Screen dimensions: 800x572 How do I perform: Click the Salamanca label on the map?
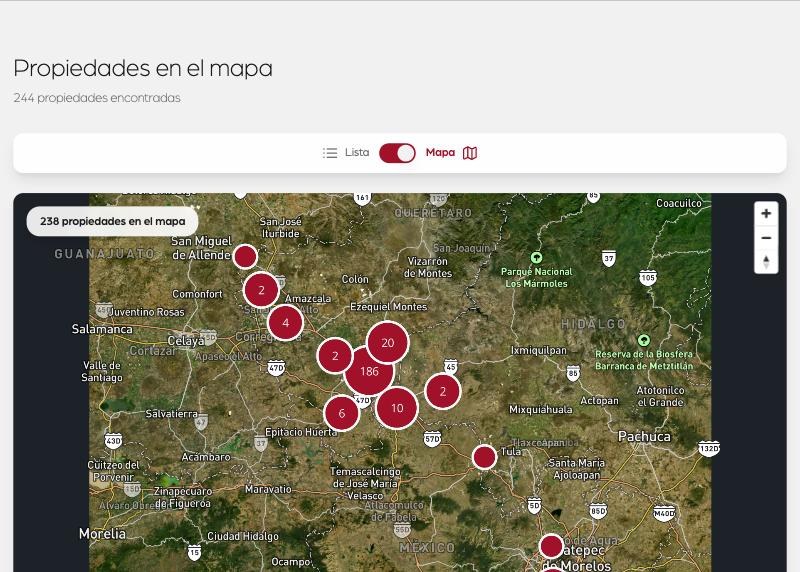click(102, 329)
